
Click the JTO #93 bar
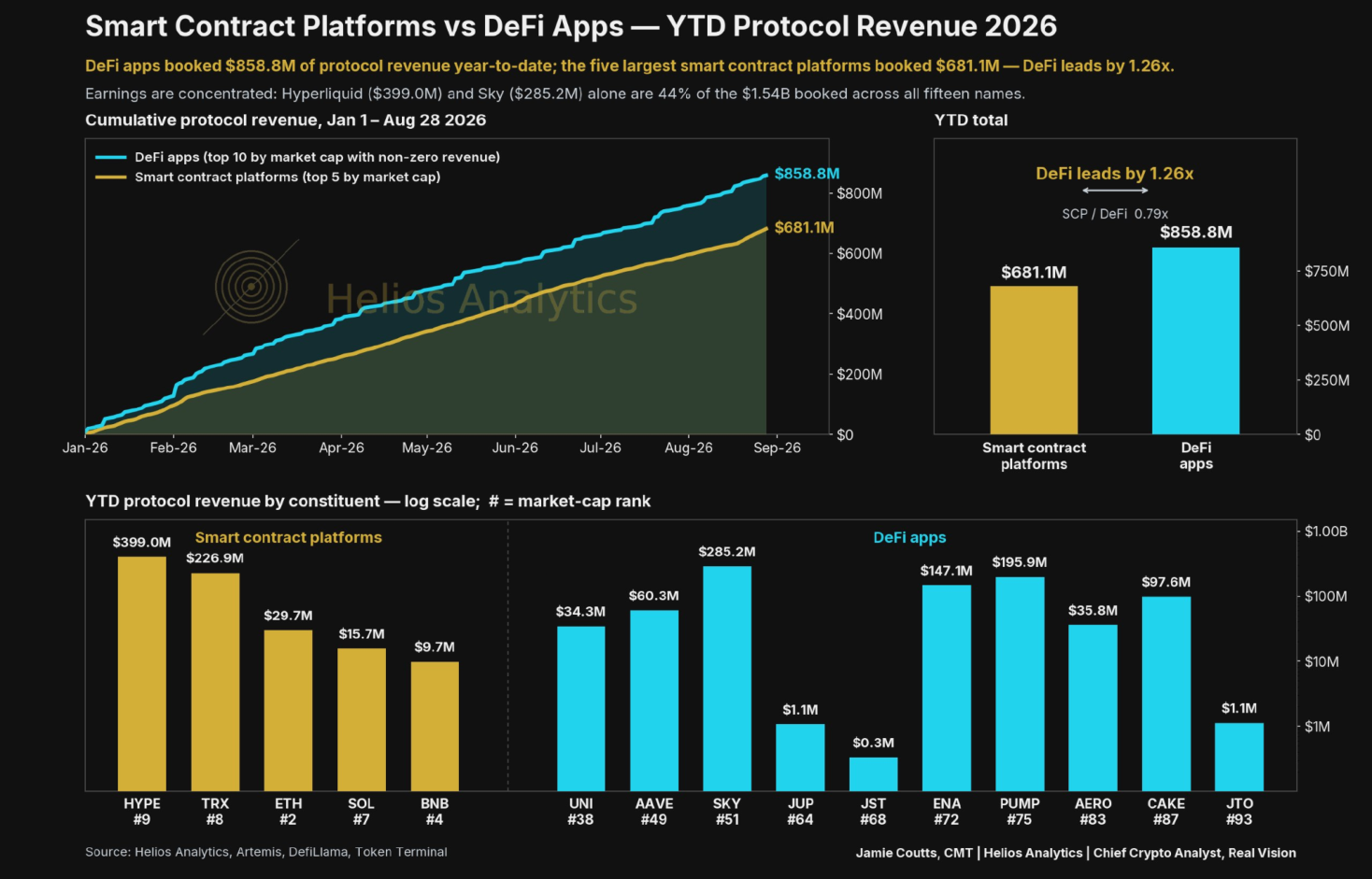1239,757
